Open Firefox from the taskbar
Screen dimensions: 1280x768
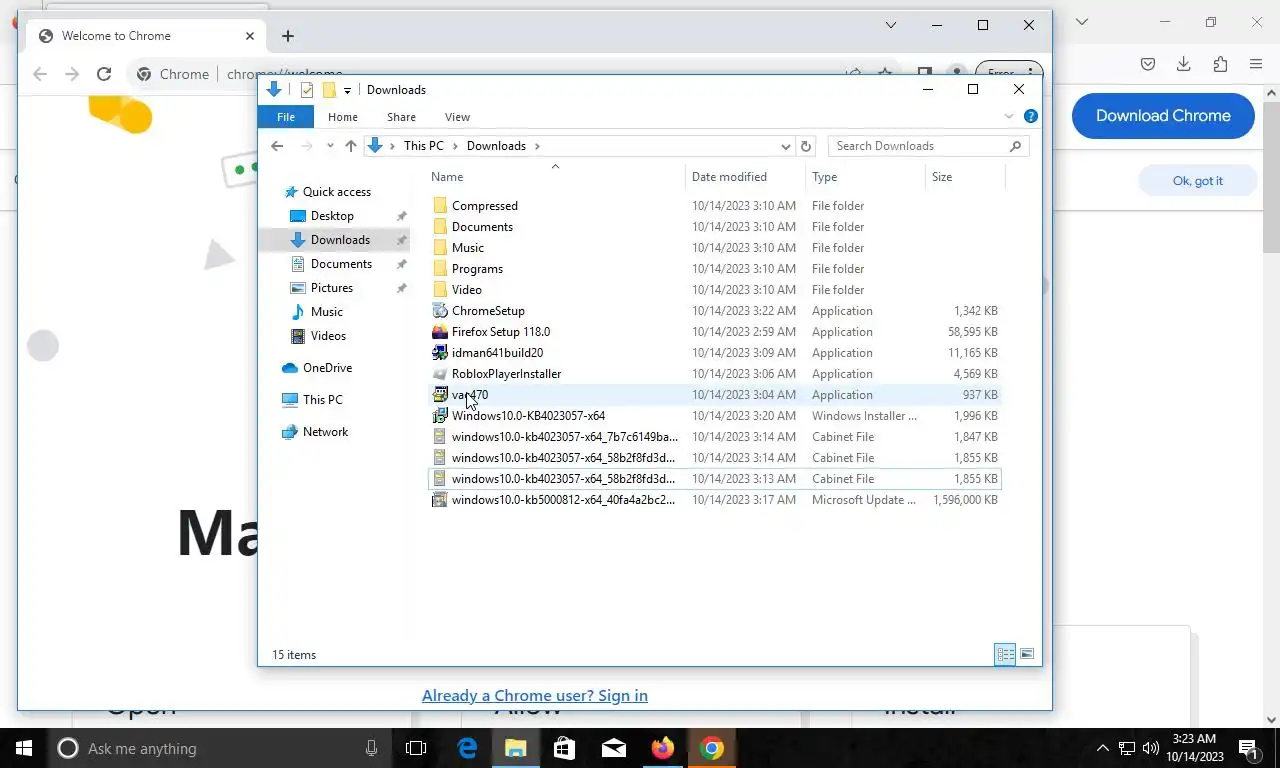tap(662, 748)
